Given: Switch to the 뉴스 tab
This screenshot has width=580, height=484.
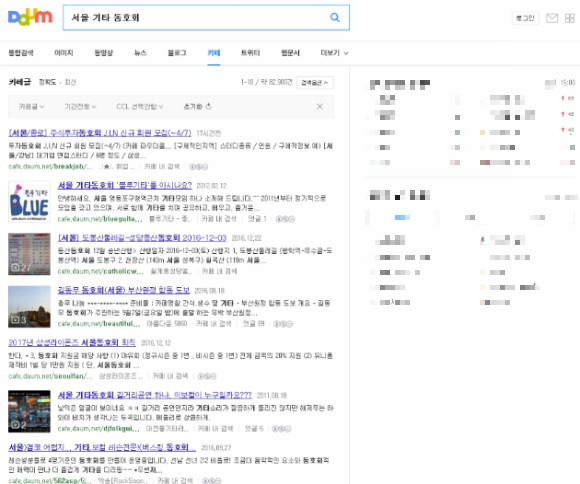Looking at the screenshot, I should (x=140, y=53).
